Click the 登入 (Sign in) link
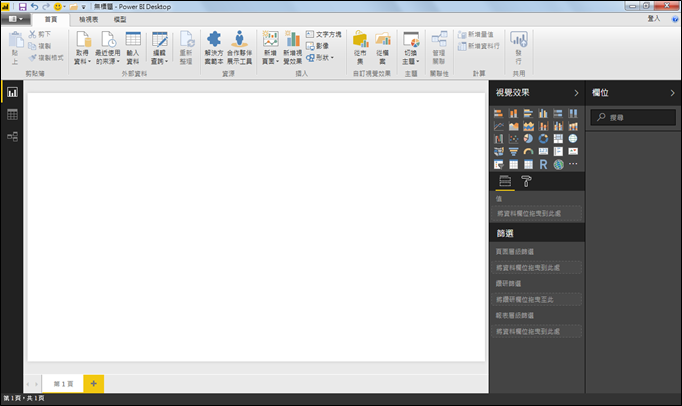The image size is (682, 406). point(654,18)
